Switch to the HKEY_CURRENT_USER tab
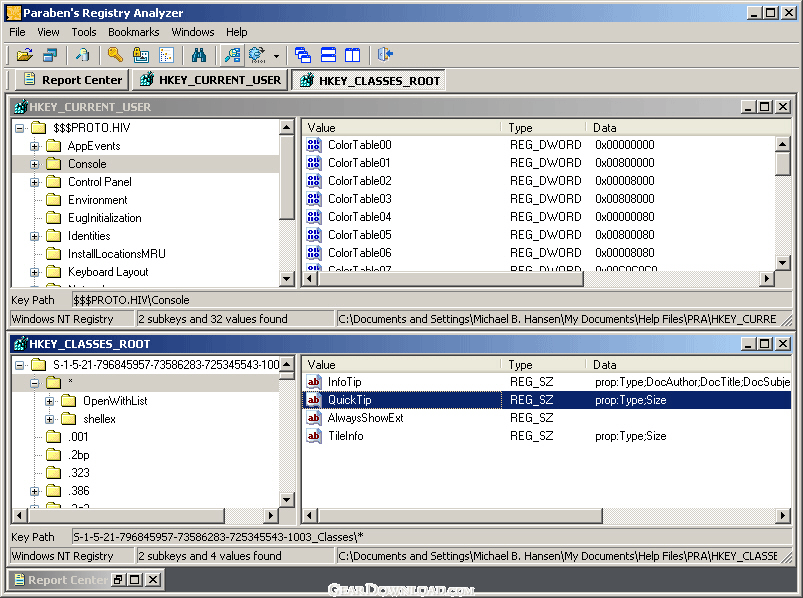The width and height of the screenshot is (803, 598). point(210,80)
